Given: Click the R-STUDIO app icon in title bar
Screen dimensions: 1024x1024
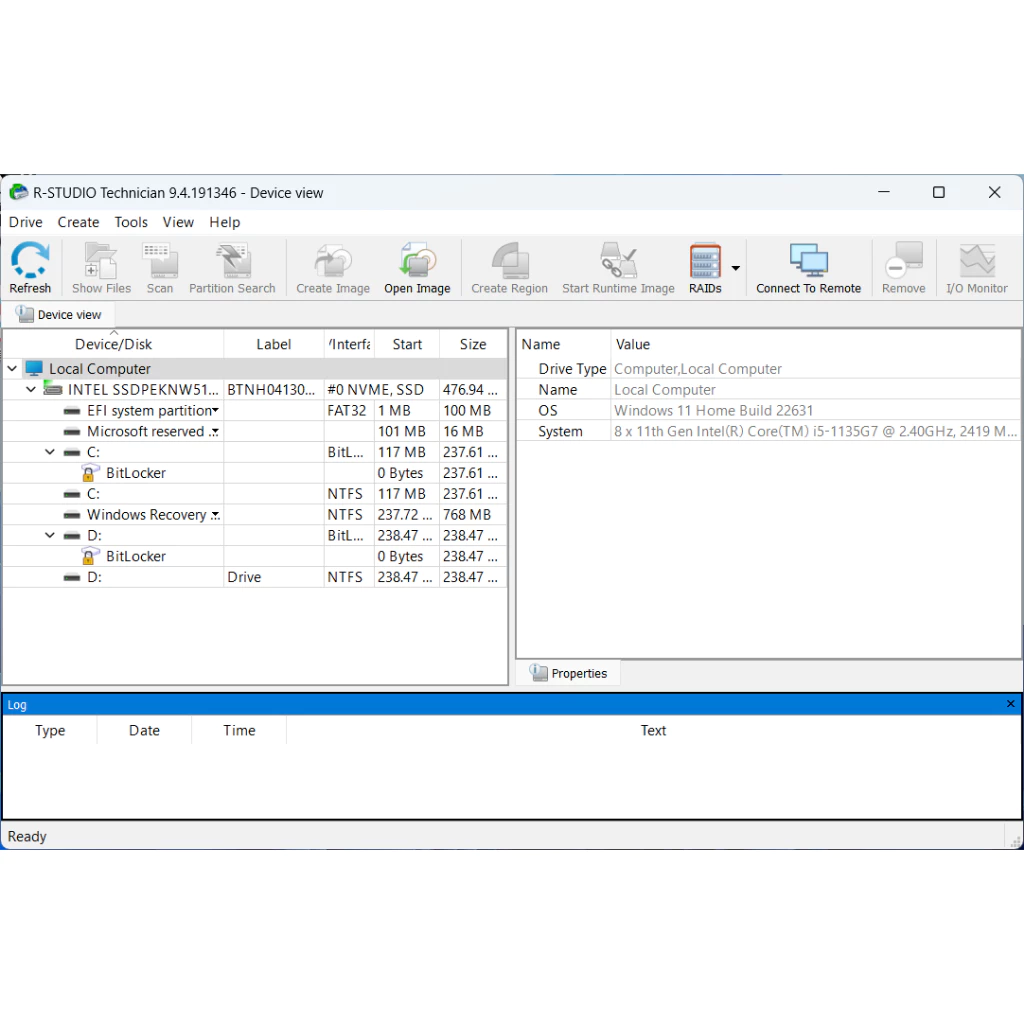Looking at the screenshot, I should 18,193.
